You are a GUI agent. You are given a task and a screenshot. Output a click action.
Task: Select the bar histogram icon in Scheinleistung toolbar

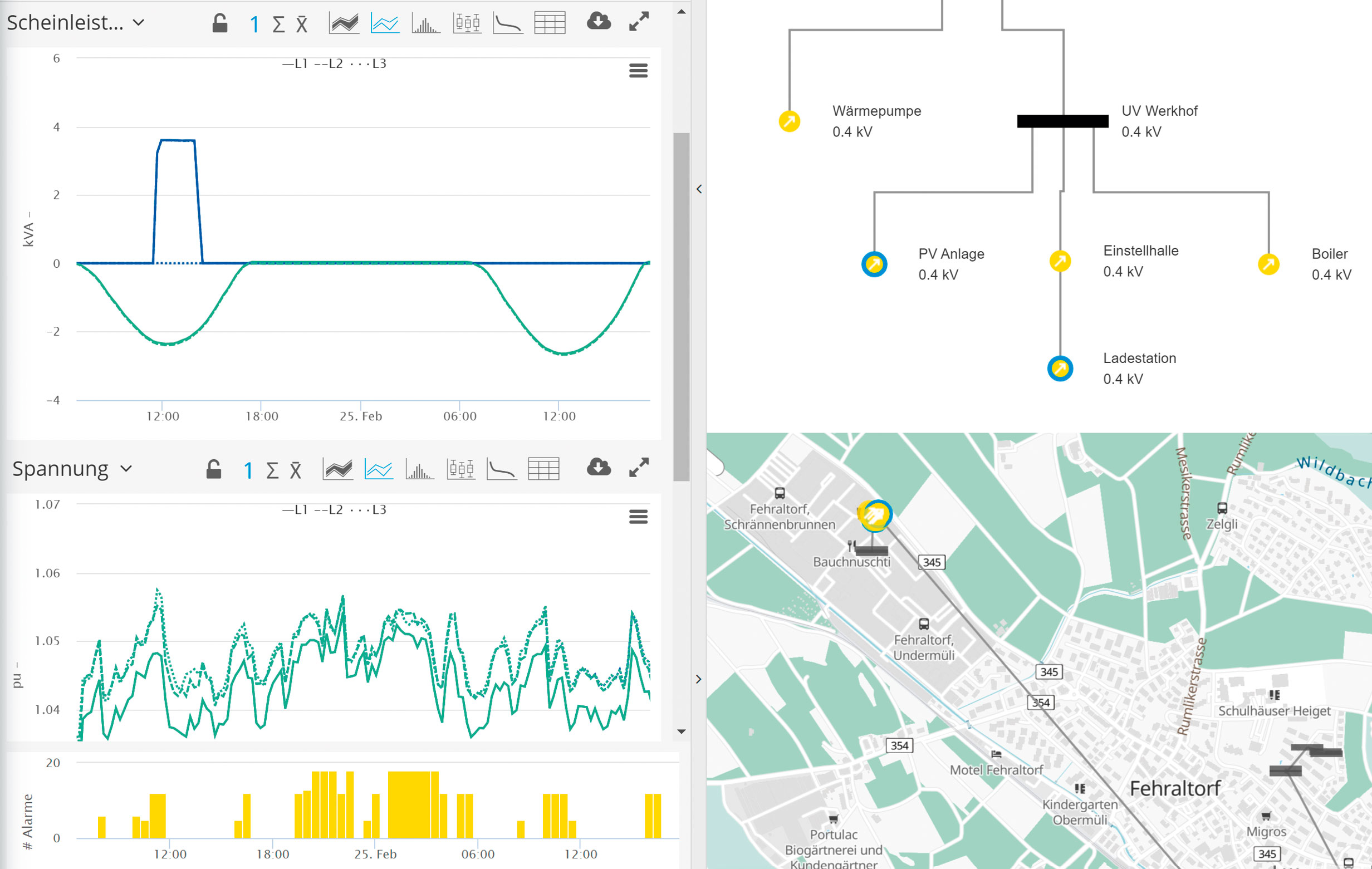(x=425, y=23)
